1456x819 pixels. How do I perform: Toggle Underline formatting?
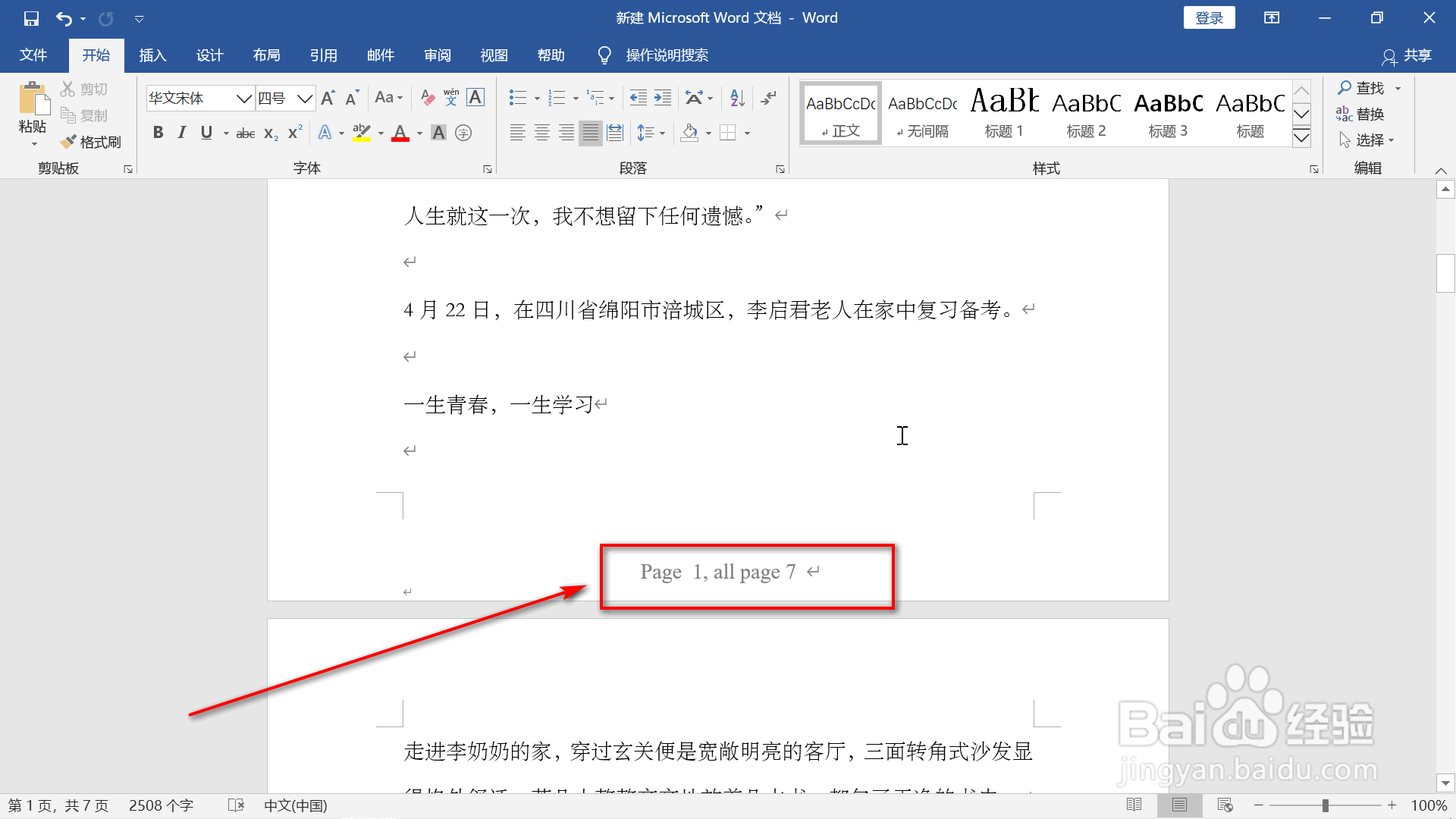tap(206, 133)
